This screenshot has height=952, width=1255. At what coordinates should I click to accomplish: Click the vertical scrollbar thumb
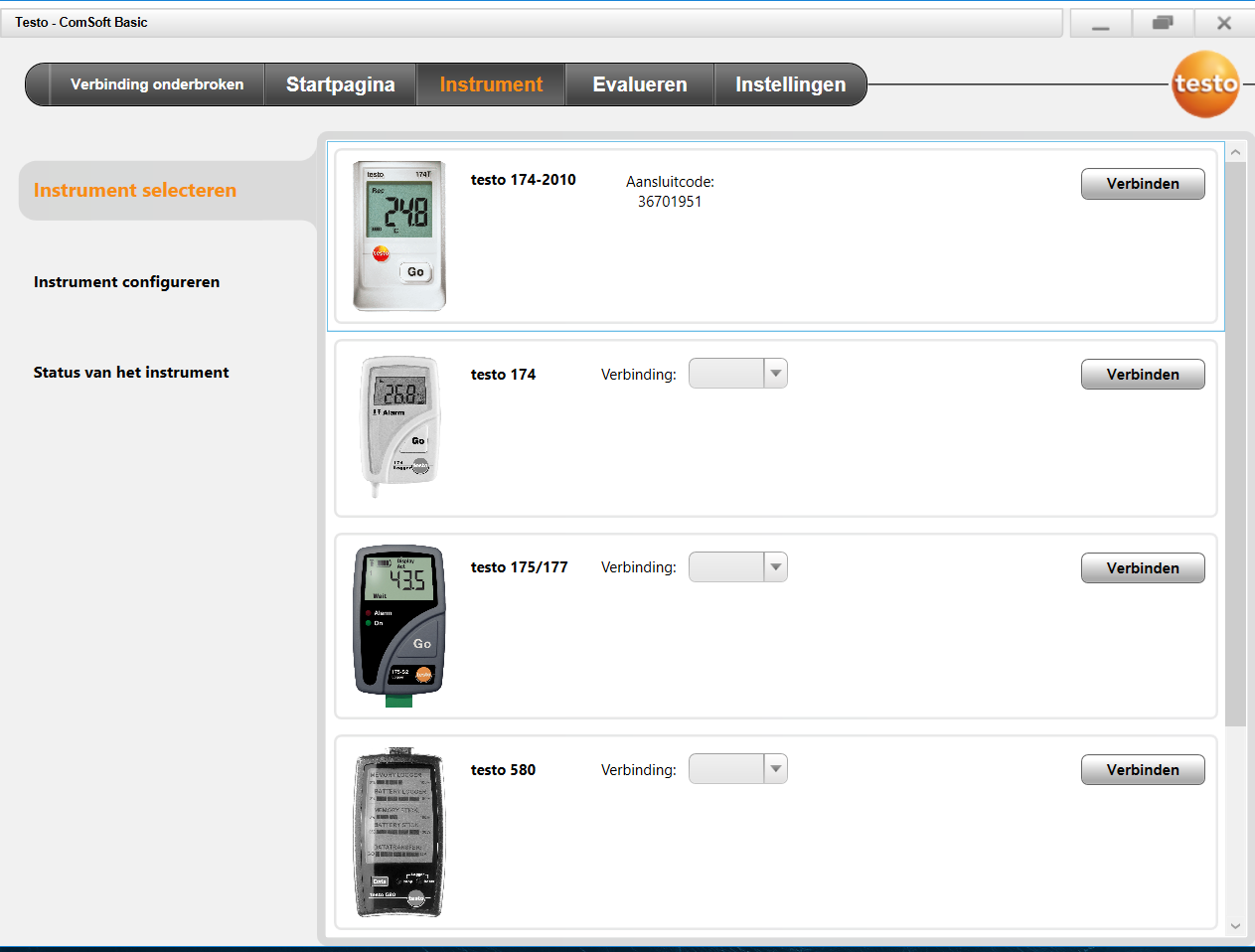tap(1235, 442)
